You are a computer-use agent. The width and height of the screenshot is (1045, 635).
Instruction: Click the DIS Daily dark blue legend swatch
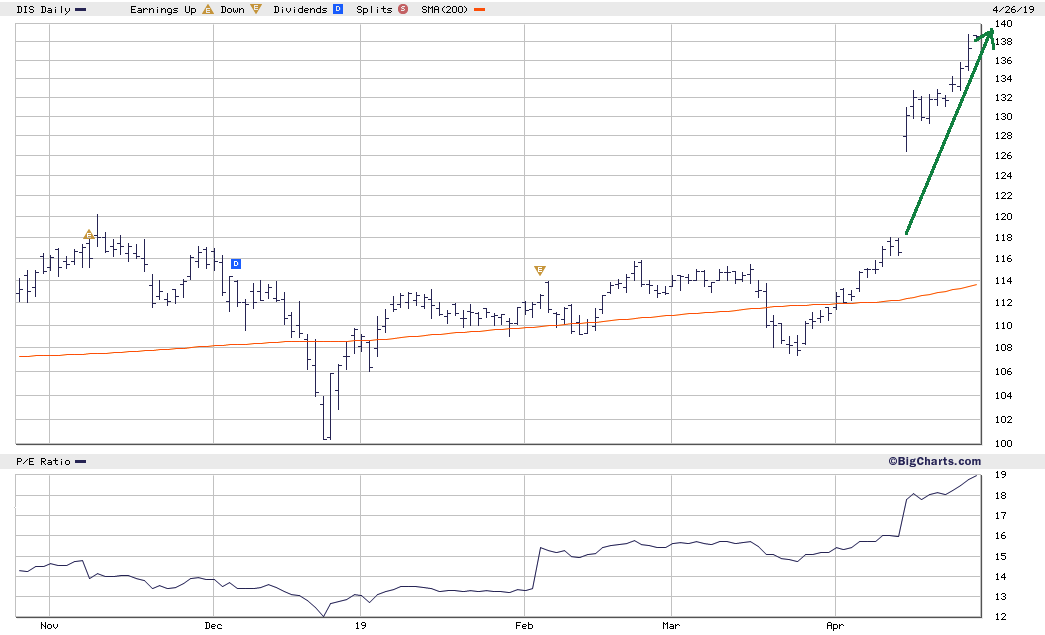pyautogui.click(x=81, y=10)
